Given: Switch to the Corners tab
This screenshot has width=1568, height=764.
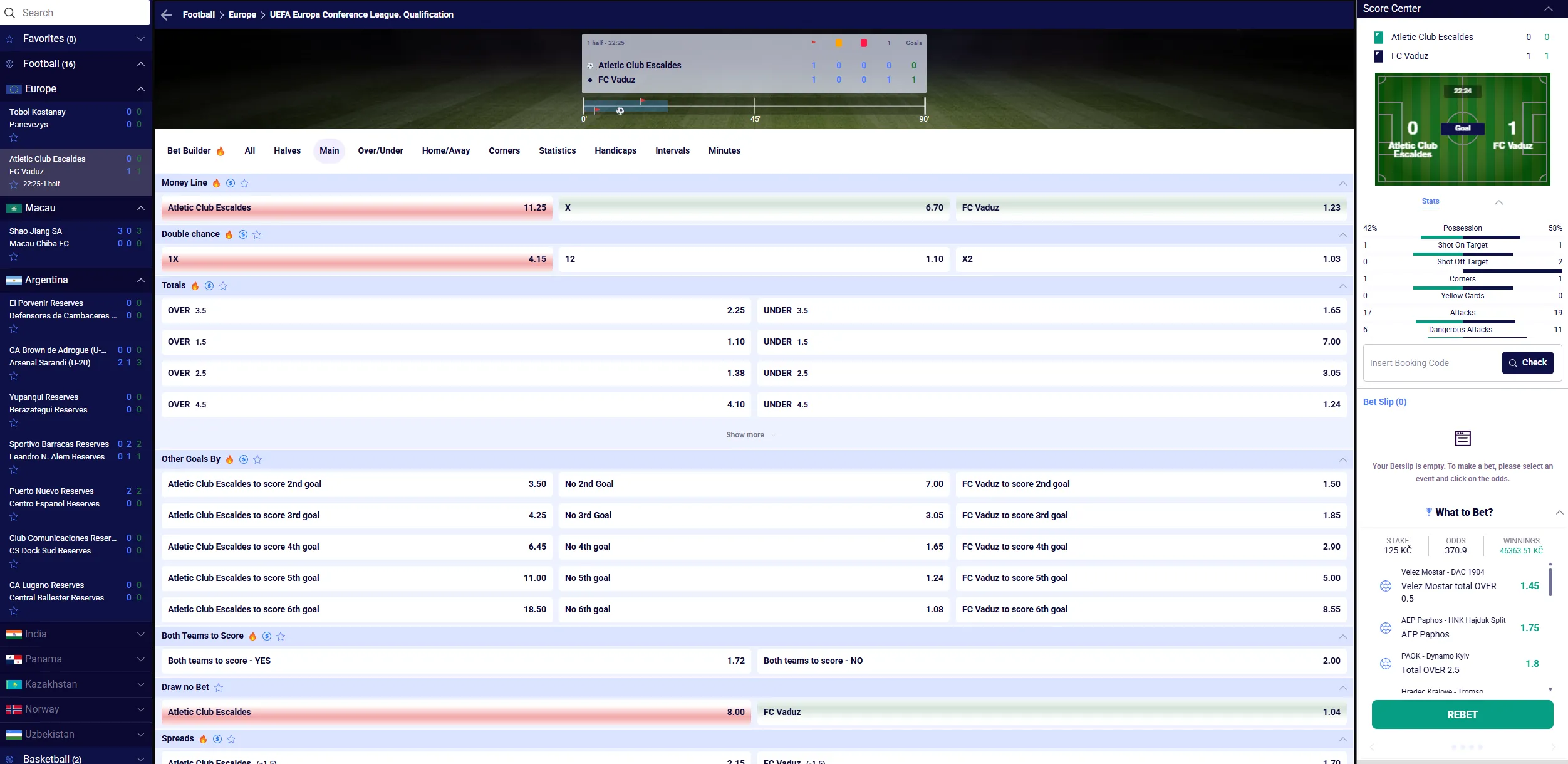Looking at the screenshot, I should click(x=504, y=150).
